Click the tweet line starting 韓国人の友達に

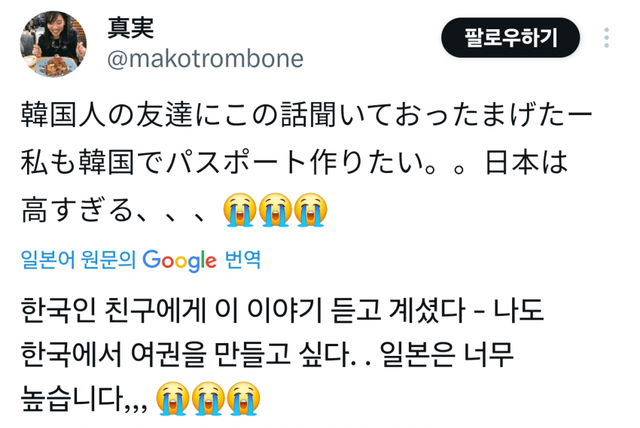307,115
